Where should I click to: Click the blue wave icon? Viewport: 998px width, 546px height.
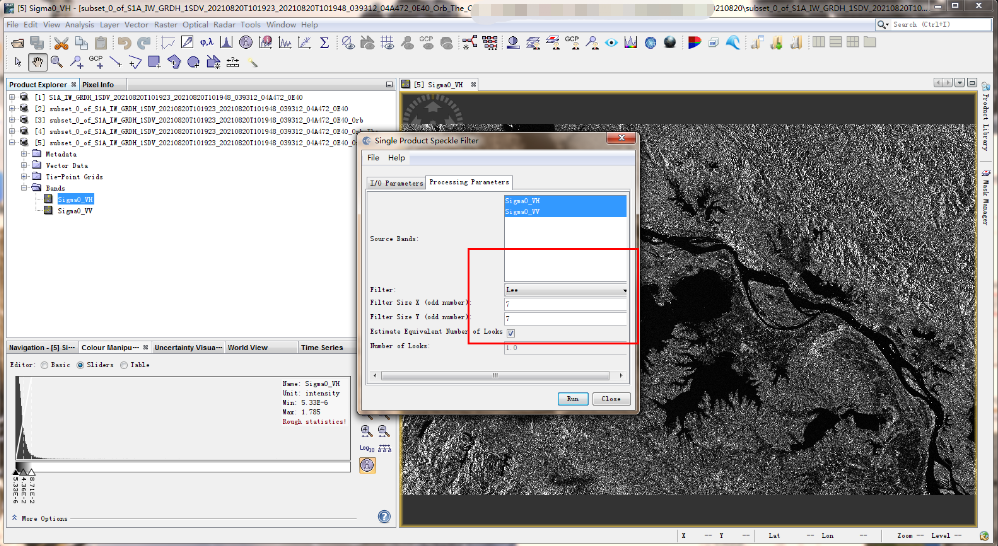(x=733, y=43)
